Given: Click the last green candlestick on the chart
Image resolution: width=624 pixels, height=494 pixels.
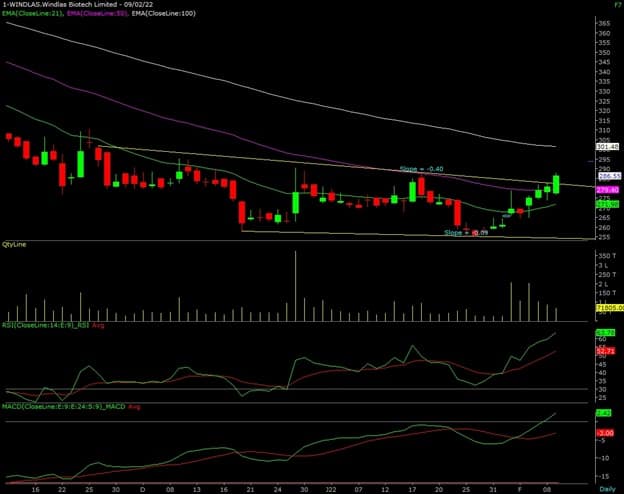Looking at the screenshot, I should 555,183.
